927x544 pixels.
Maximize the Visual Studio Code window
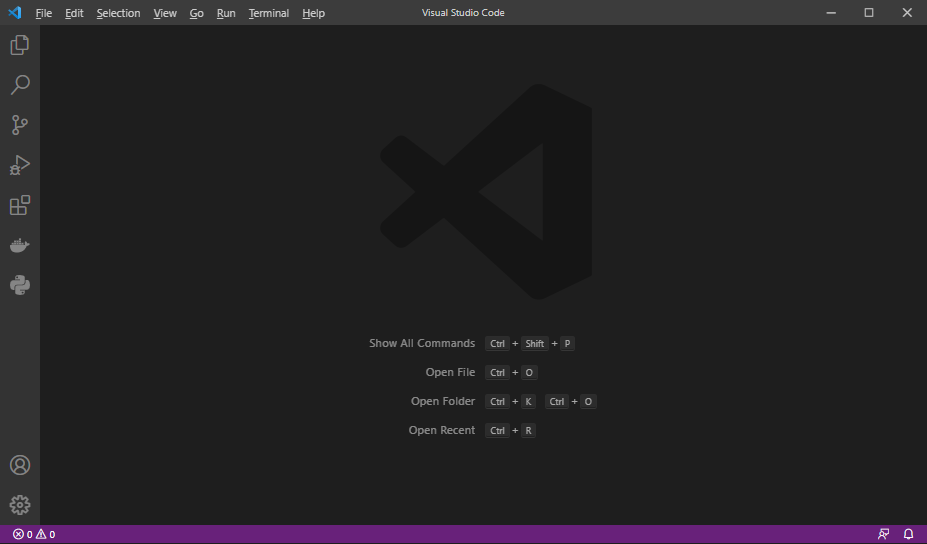coord(869,12)
